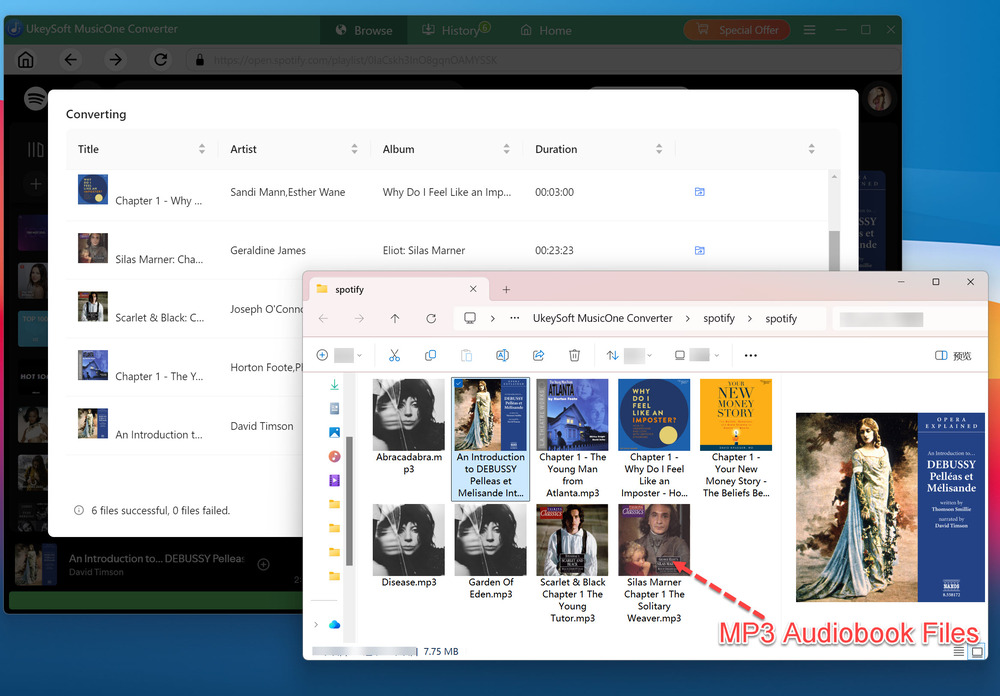Open output folder for Chapter 1 - Why row

[x=700, y=191]
